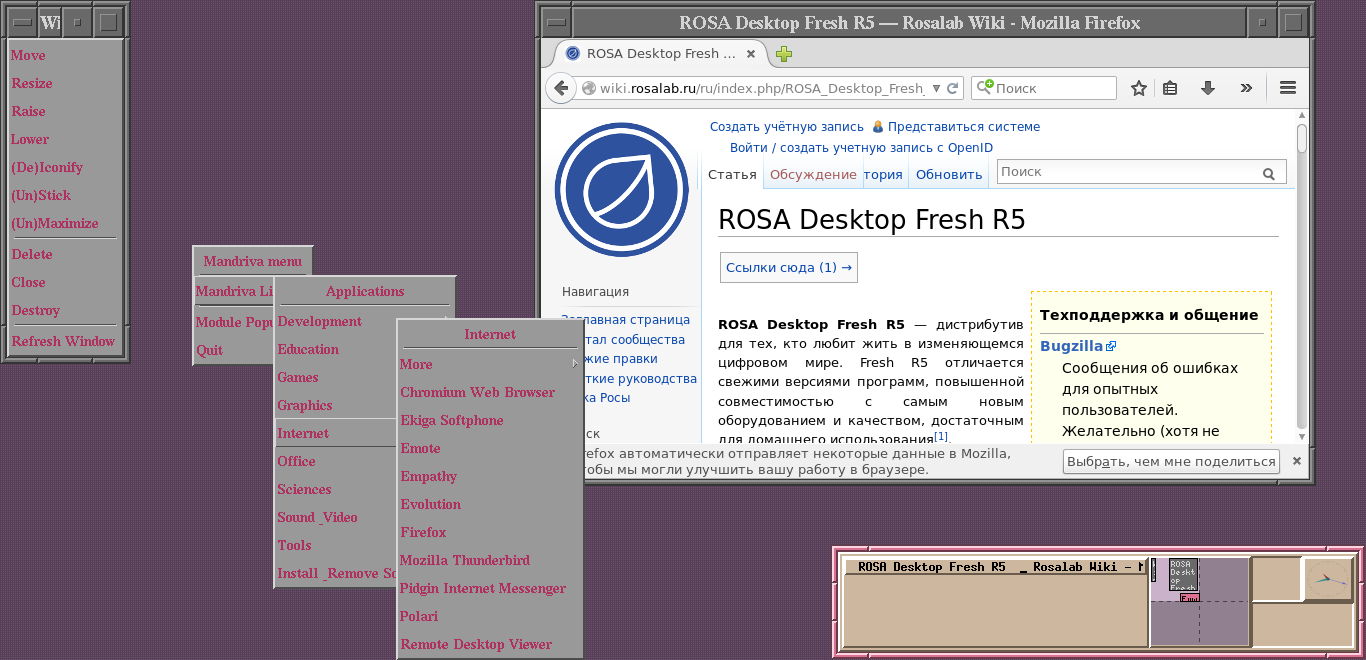
Task: Launch Ekiga Softphone from menu
Action: coord(490,421)
